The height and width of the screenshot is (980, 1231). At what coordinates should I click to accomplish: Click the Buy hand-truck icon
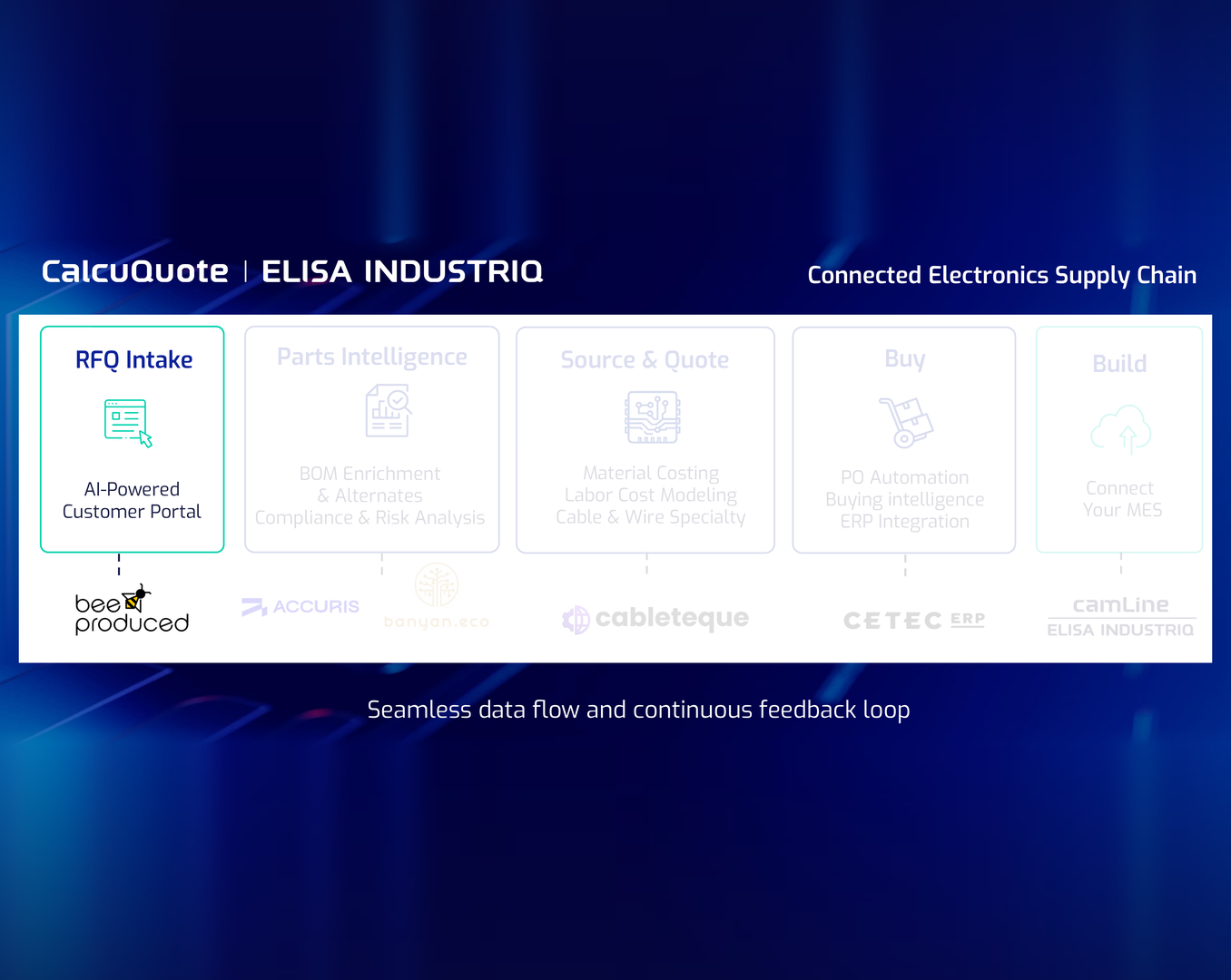point(906,422)
